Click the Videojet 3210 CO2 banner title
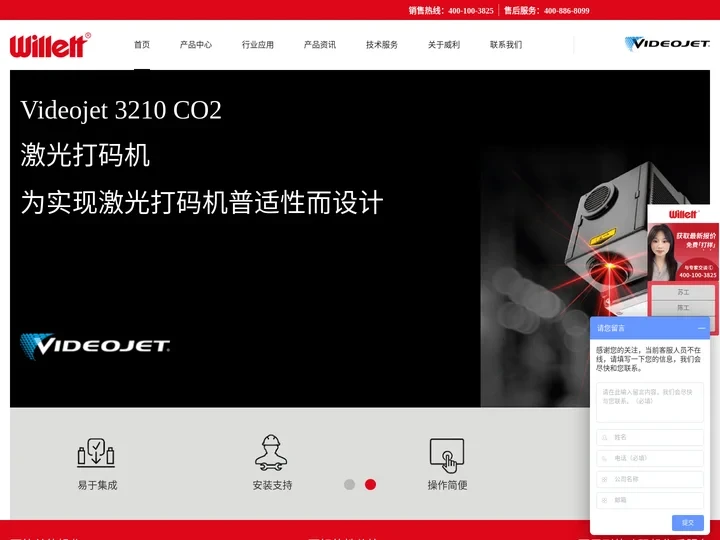Screen dimensions: 720x540 (x=121, y=110)
